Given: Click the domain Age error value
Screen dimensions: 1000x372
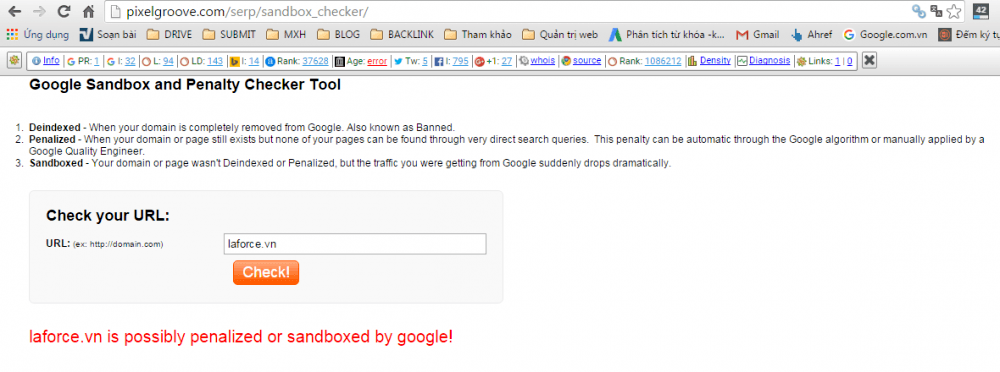Looking at the screenshot, I should pyautogui.click(x=377, y=61).
